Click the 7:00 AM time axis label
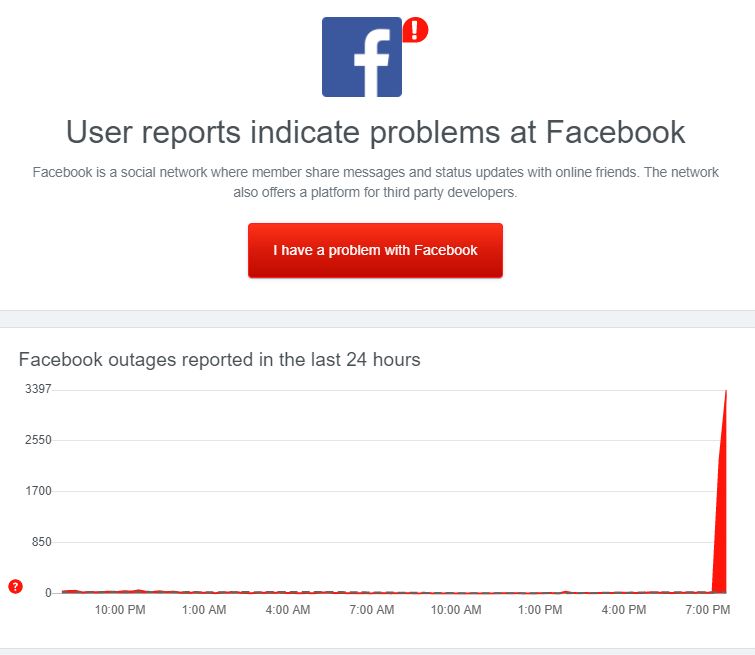Image resolution: width=755 pixels, height=655 pixels. coord(372,610)
